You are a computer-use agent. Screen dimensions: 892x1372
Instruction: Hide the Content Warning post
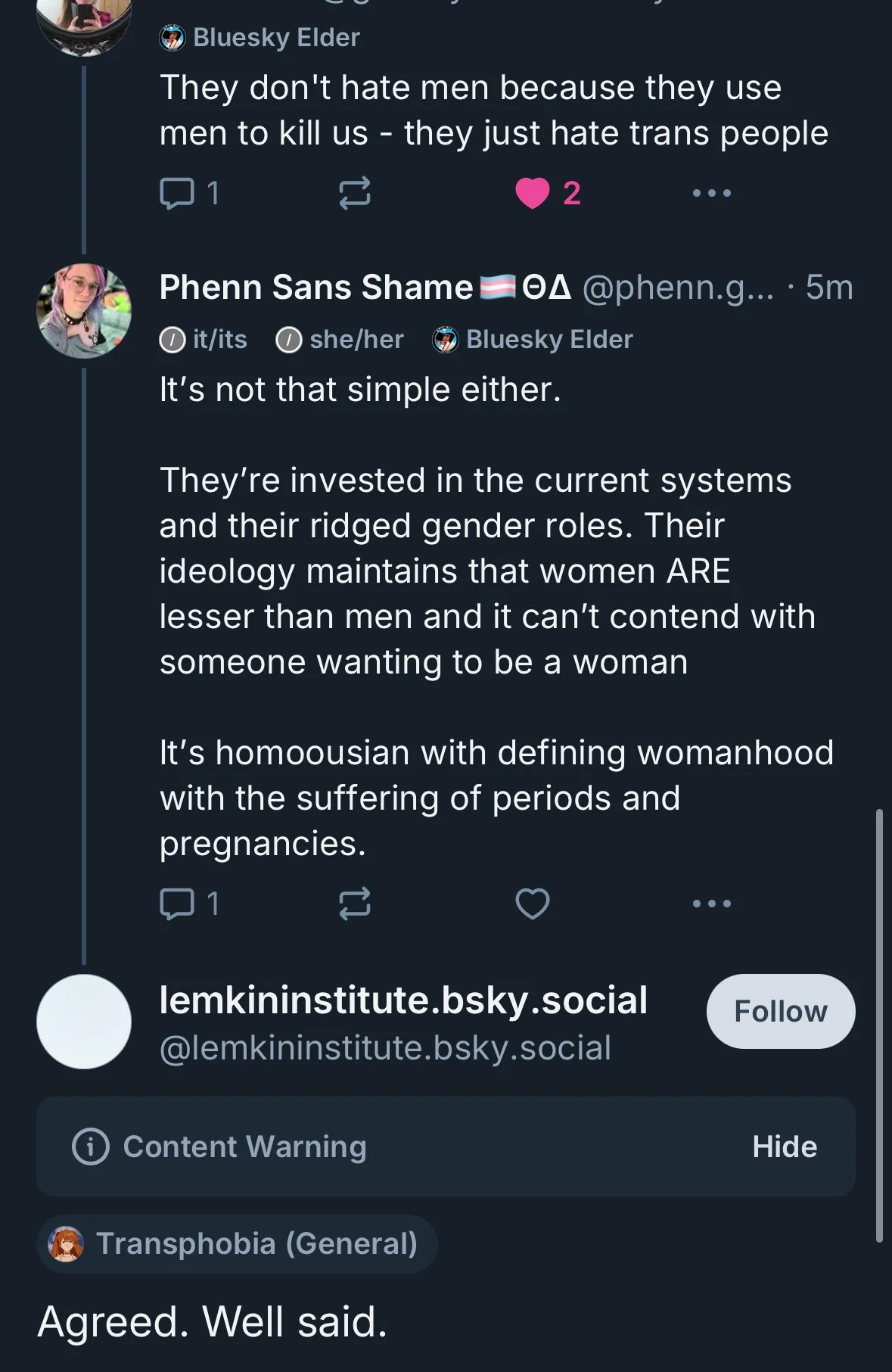click(784, 1146)
